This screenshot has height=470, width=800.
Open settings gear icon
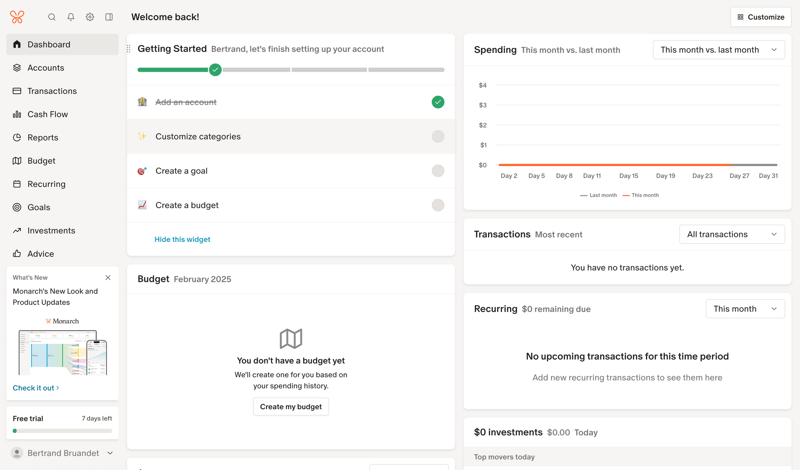coord(90,17)
